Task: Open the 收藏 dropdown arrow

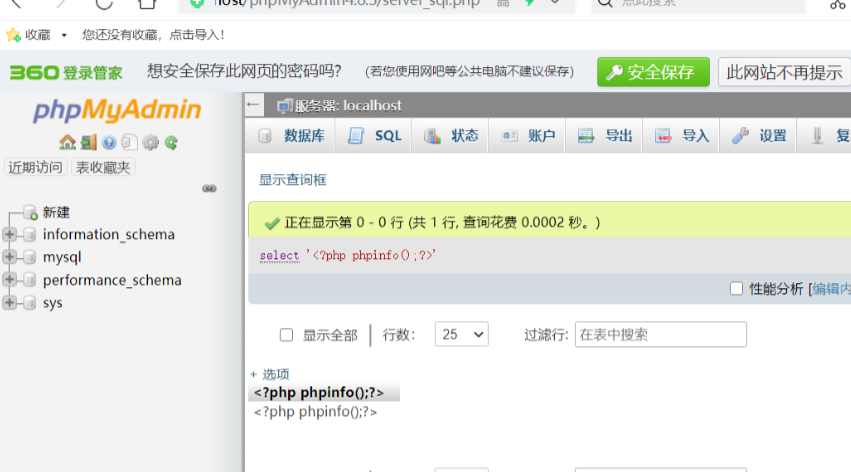Action: pyautogui.click(x=64, y=35)
